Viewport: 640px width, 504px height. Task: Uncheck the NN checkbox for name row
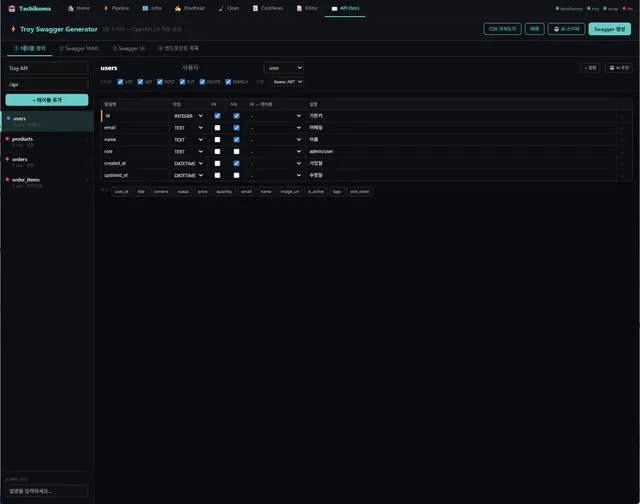[236, 140]
